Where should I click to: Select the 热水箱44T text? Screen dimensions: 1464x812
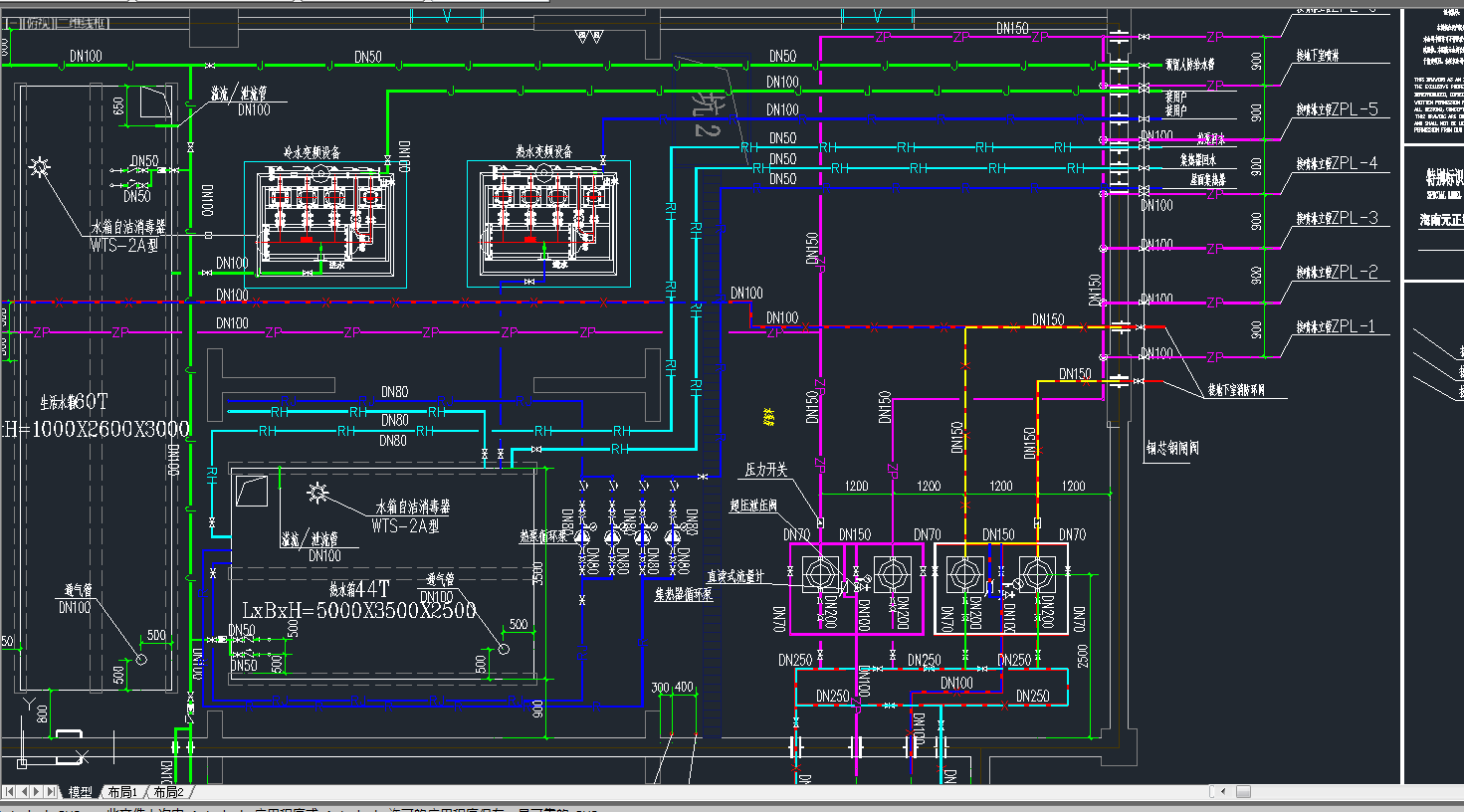(359, 589)
